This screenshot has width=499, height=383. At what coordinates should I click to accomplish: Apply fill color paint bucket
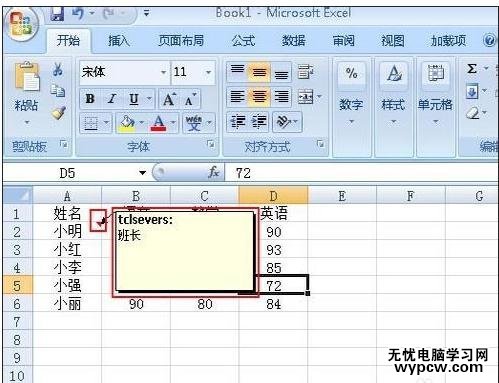click(x=127, y=123)
